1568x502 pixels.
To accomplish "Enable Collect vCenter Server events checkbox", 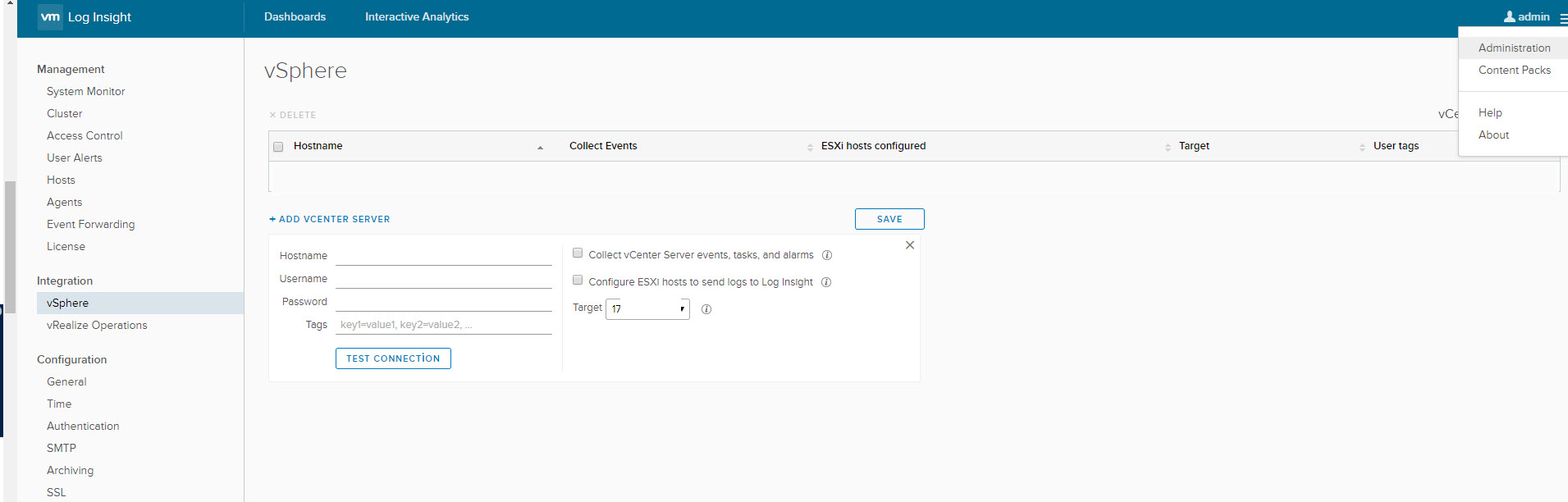I will [x=578, y=253].
